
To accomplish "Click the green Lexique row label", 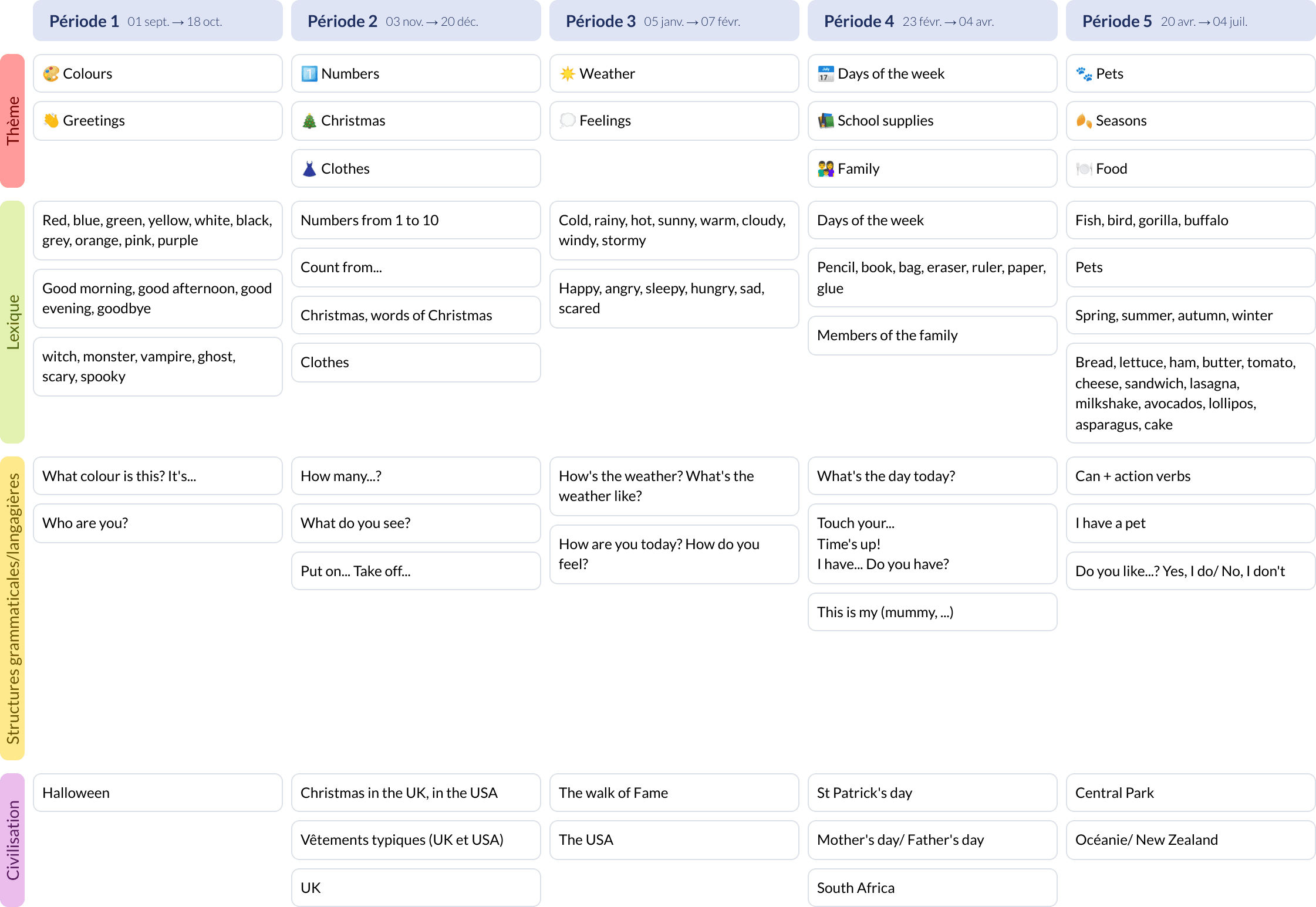I will click(x=12, y=322).
